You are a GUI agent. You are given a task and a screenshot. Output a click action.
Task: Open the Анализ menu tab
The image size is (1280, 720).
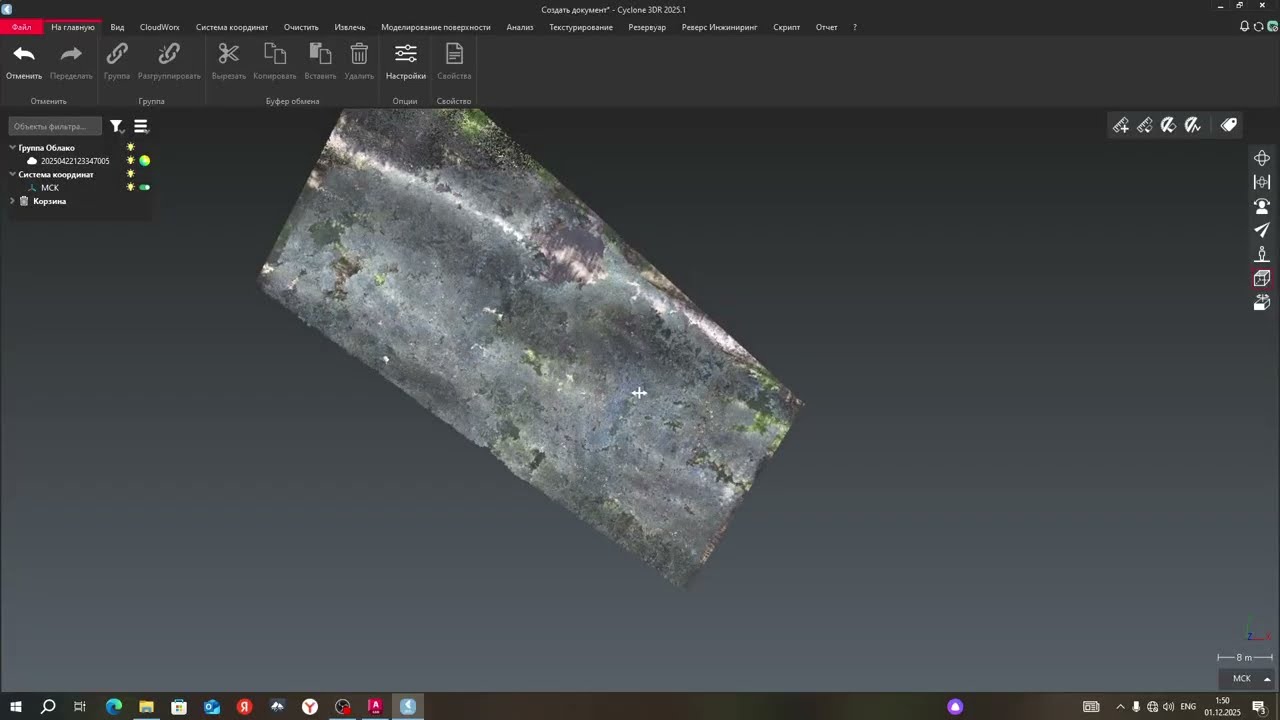[x=519, y=27]
